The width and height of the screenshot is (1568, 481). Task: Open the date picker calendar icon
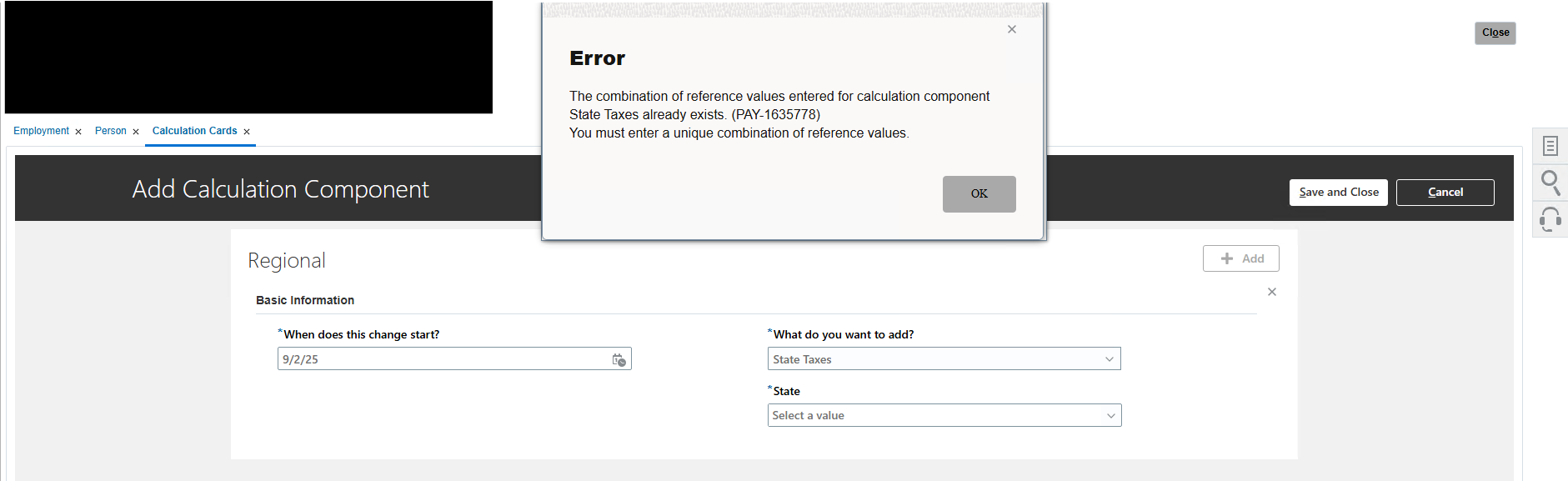coord(619,359)
